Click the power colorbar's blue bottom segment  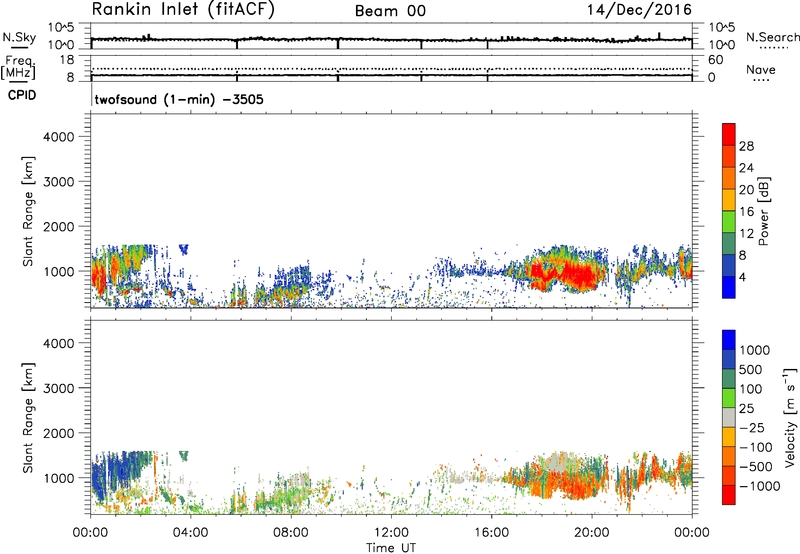pyautogui.click(x=729, y=287)
